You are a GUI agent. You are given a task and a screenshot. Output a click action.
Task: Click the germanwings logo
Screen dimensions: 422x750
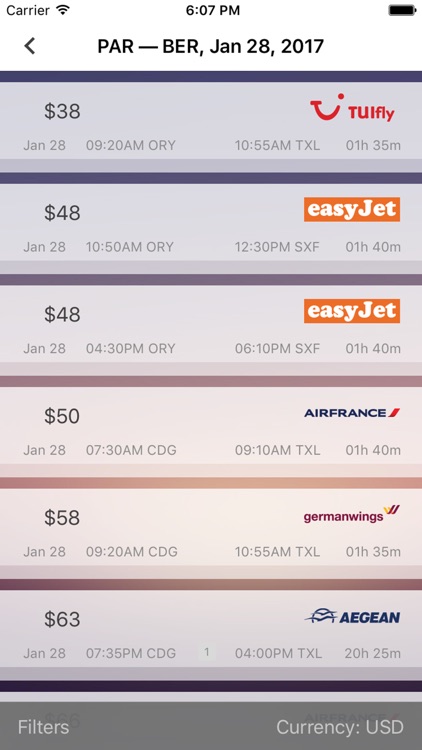tap(352, 514)
